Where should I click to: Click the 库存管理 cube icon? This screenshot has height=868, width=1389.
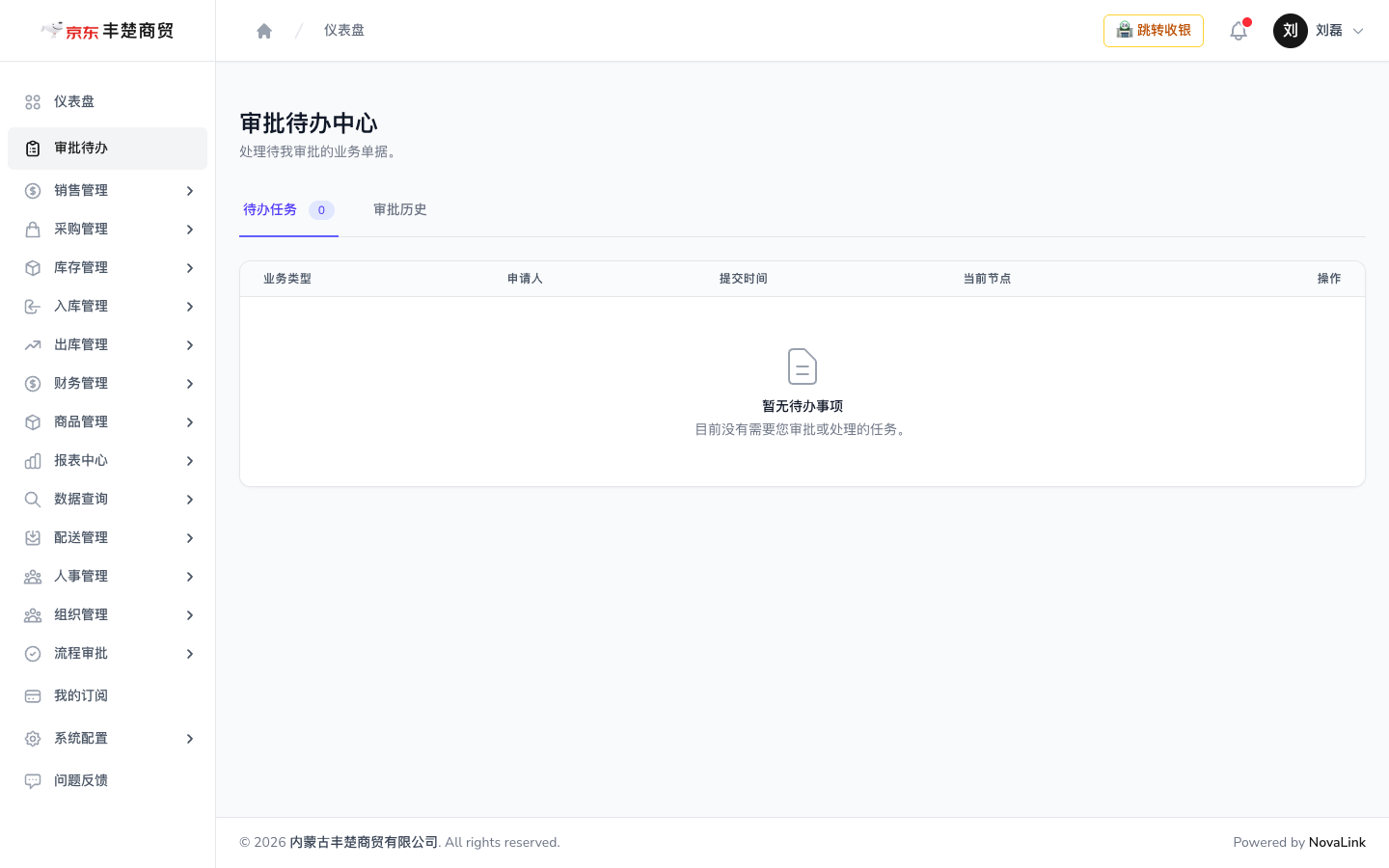coord(33,268)
